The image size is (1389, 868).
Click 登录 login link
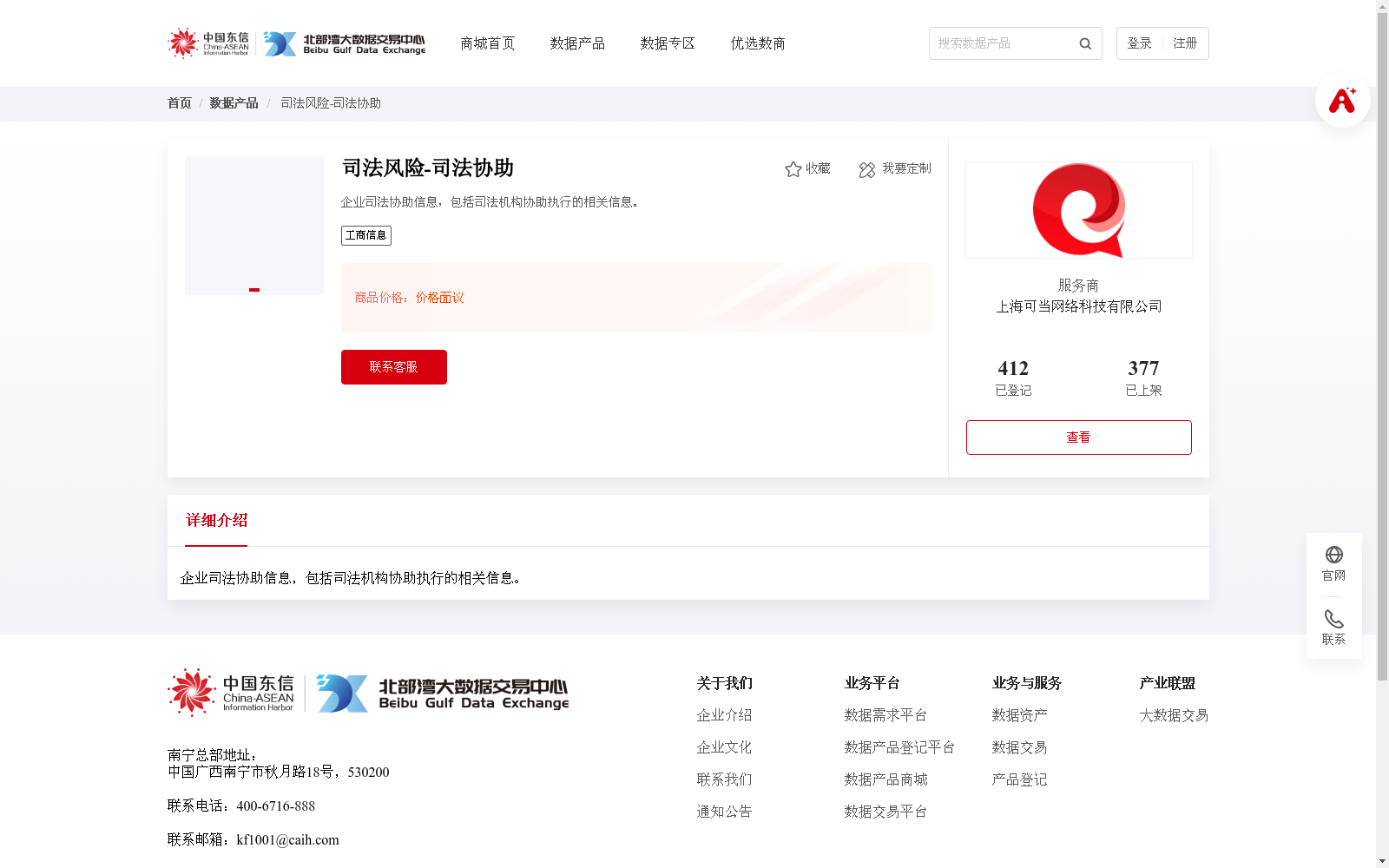pyautogui.click(x=1139, y=43)
